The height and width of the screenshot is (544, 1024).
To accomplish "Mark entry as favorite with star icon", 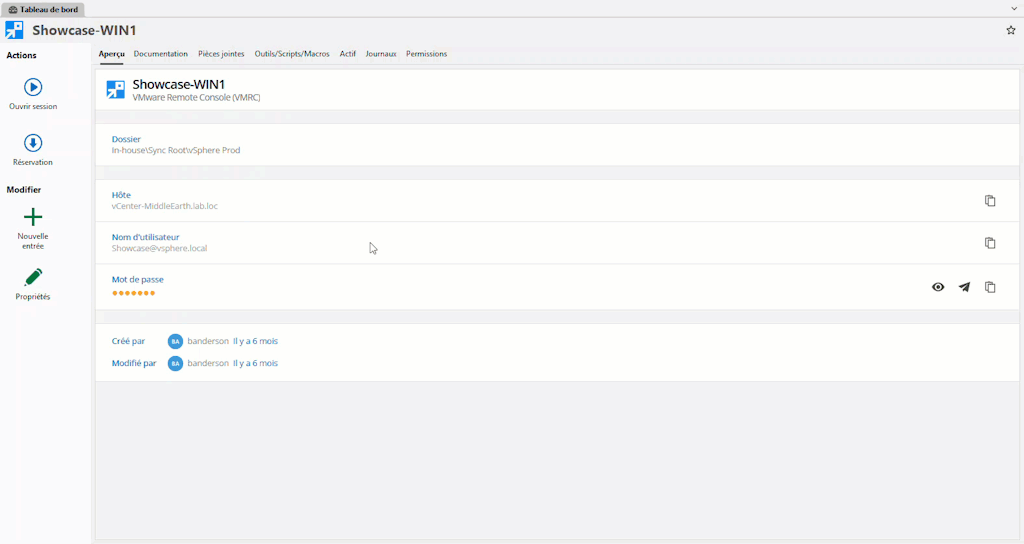I will coord(1010,30).
